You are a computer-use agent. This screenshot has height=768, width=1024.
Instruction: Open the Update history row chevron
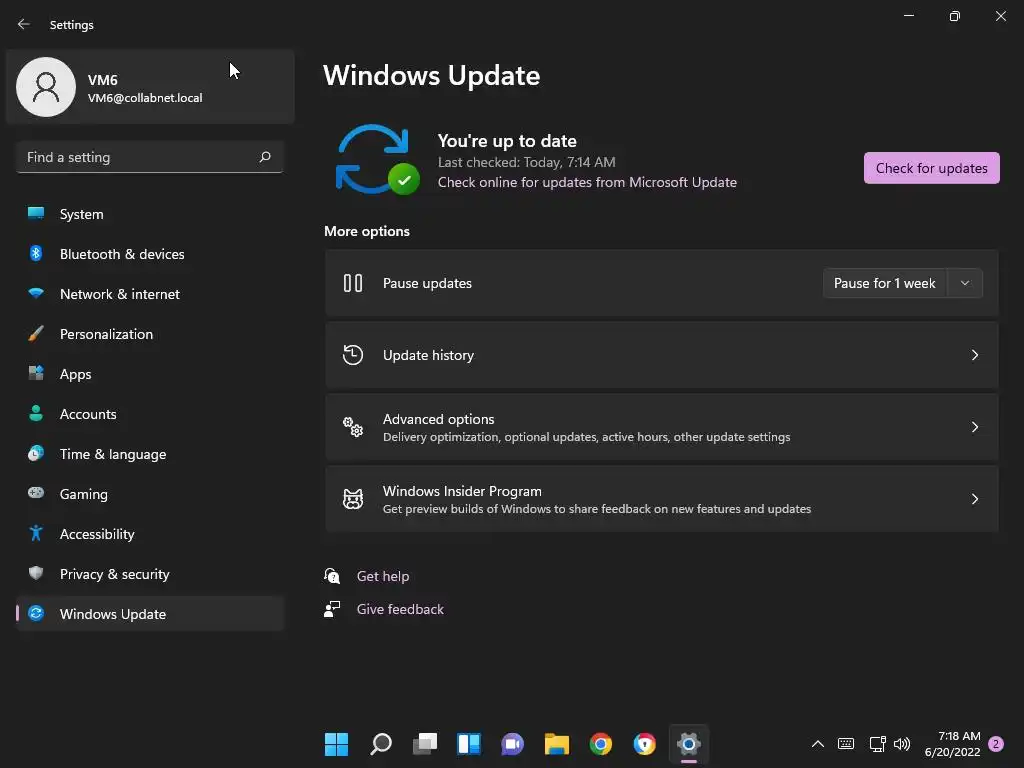click(x=974, y=355)
